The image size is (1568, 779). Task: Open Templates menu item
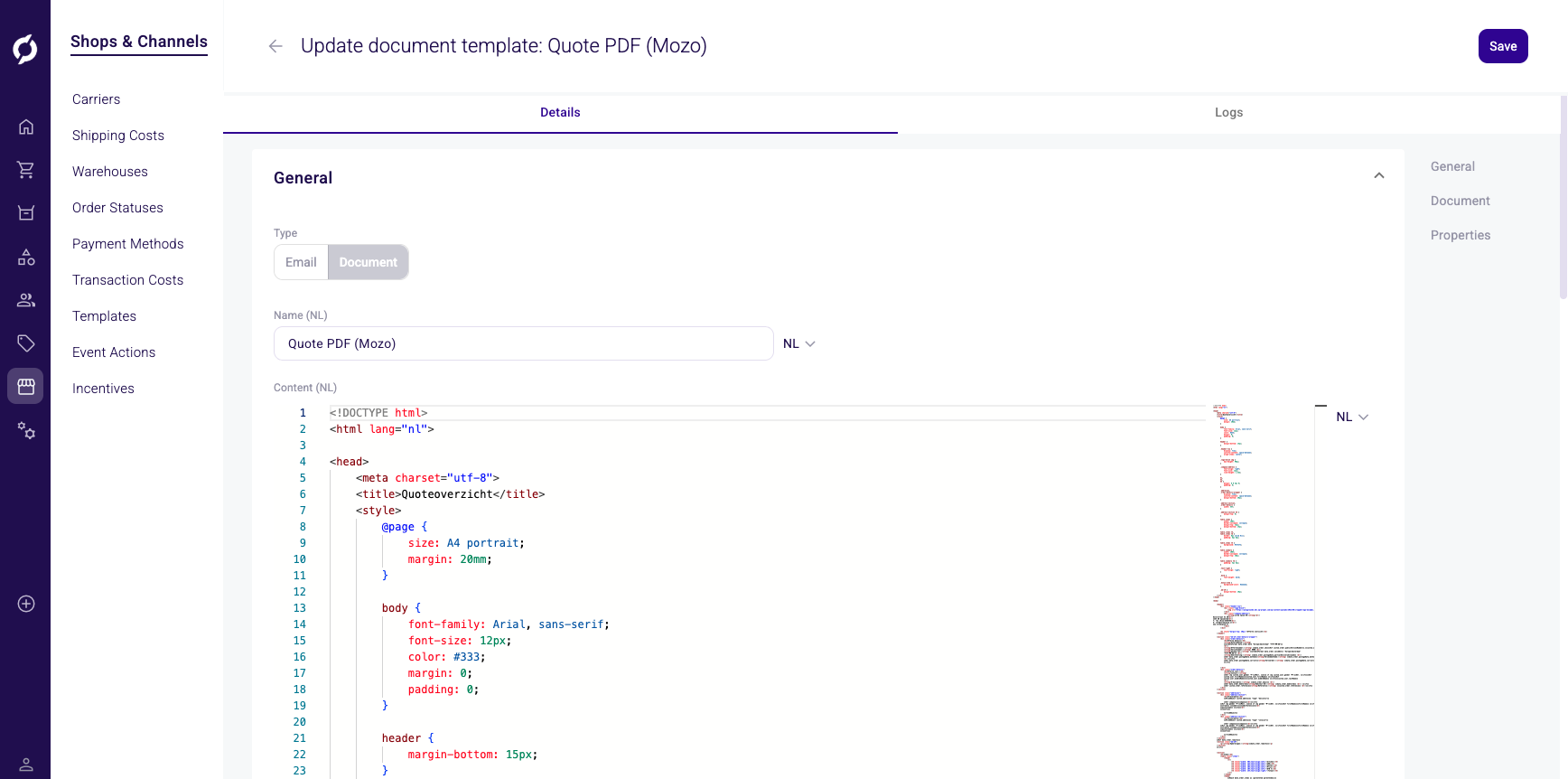click(104, 316)
